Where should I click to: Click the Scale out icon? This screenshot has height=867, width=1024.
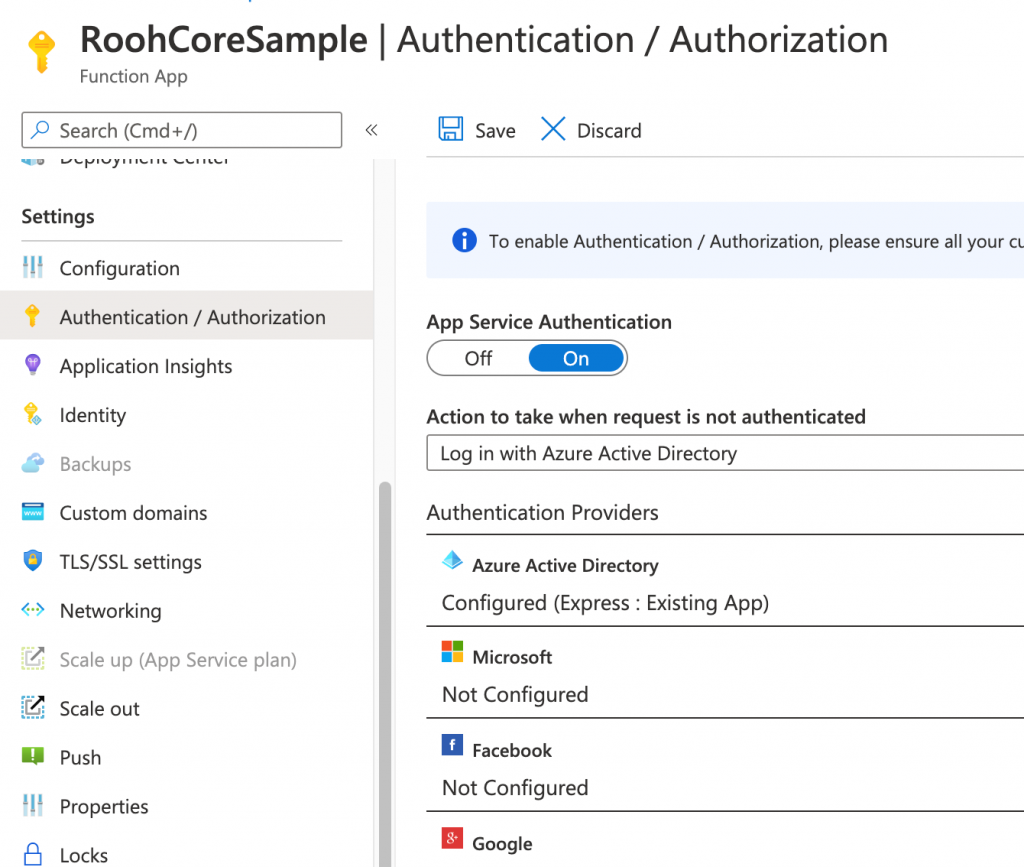click(33, 708)
